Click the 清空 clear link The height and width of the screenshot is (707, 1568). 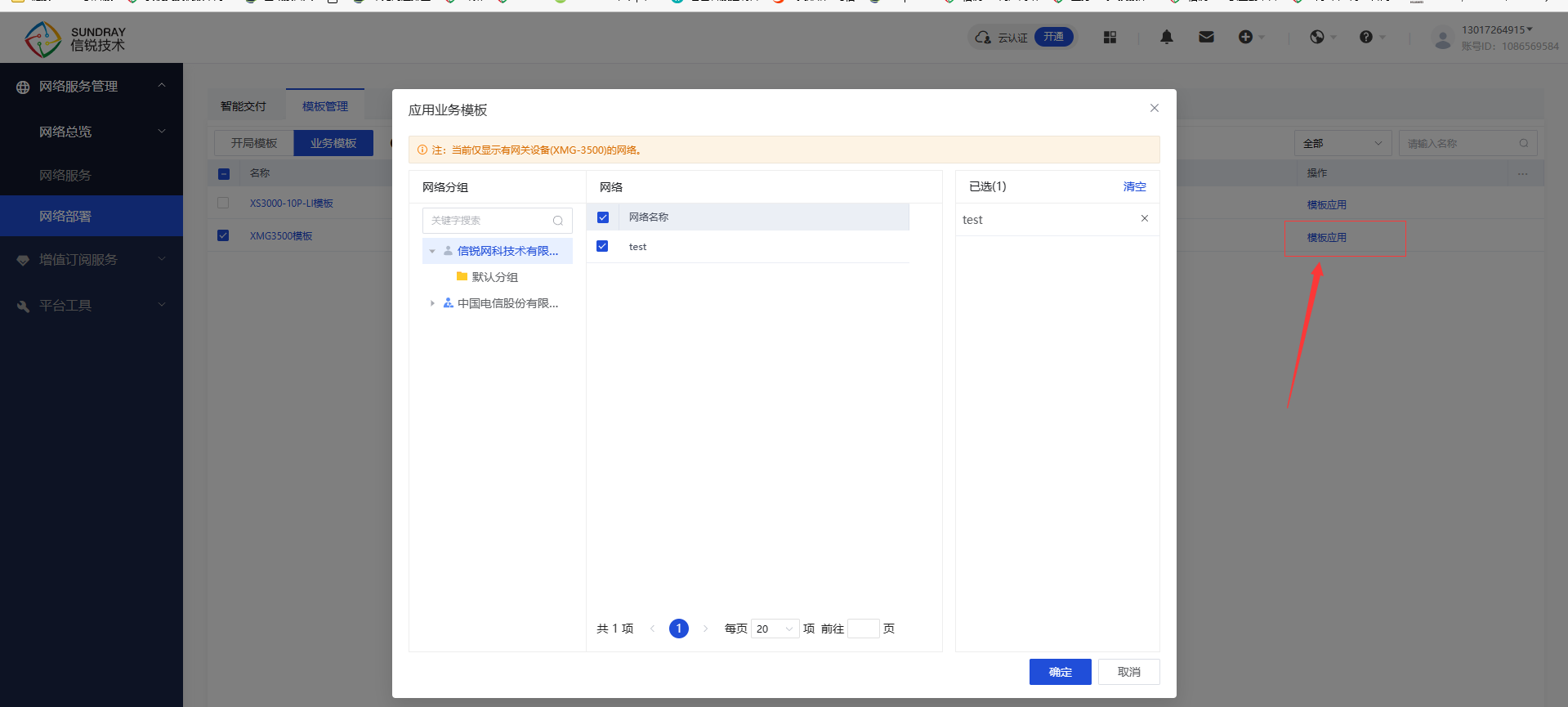tap(1134, 186)
